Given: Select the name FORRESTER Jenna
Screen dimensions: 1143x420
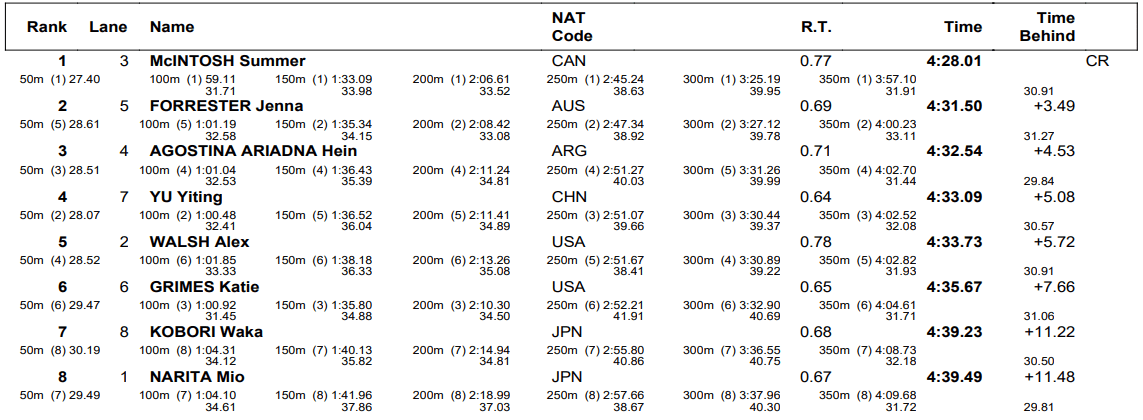Looking at the screenshot, I should pyautogui.click(x=226, y=106).
